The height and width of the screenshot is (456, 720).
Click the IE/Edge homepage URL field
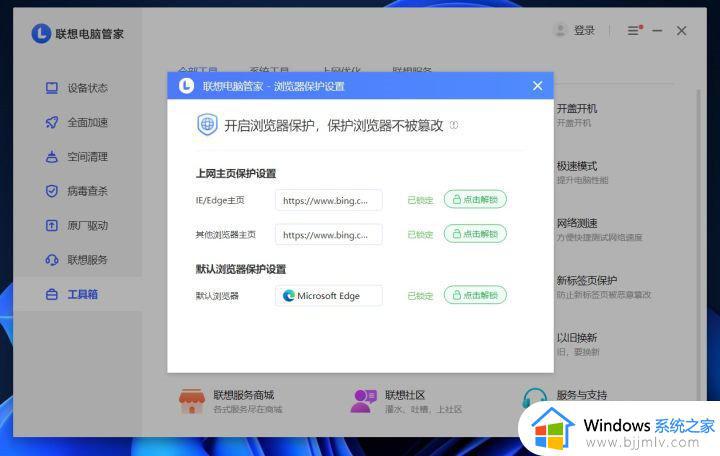tap(328, 200)
